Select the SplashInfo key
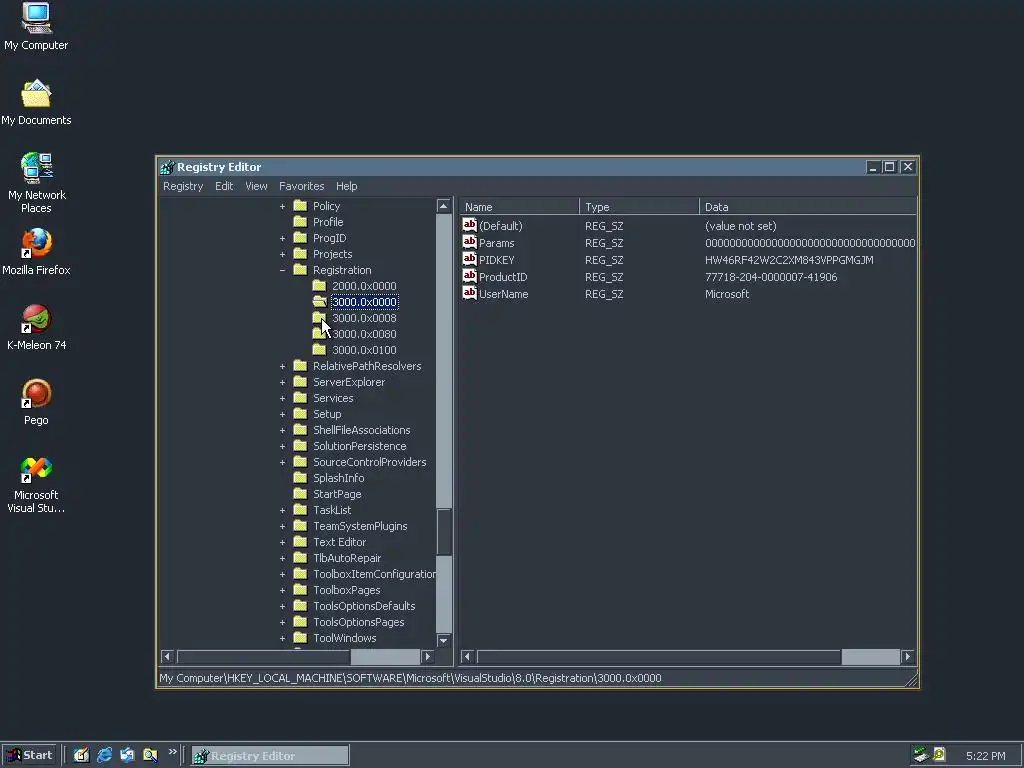 click(338, 478)
